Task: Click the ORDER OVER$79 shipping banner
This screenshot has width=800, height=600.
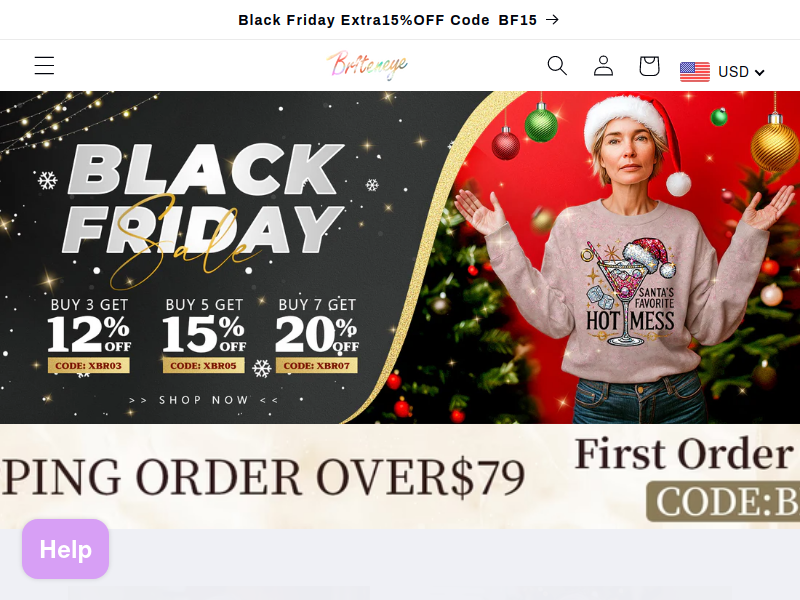Action: coord(263,477)
